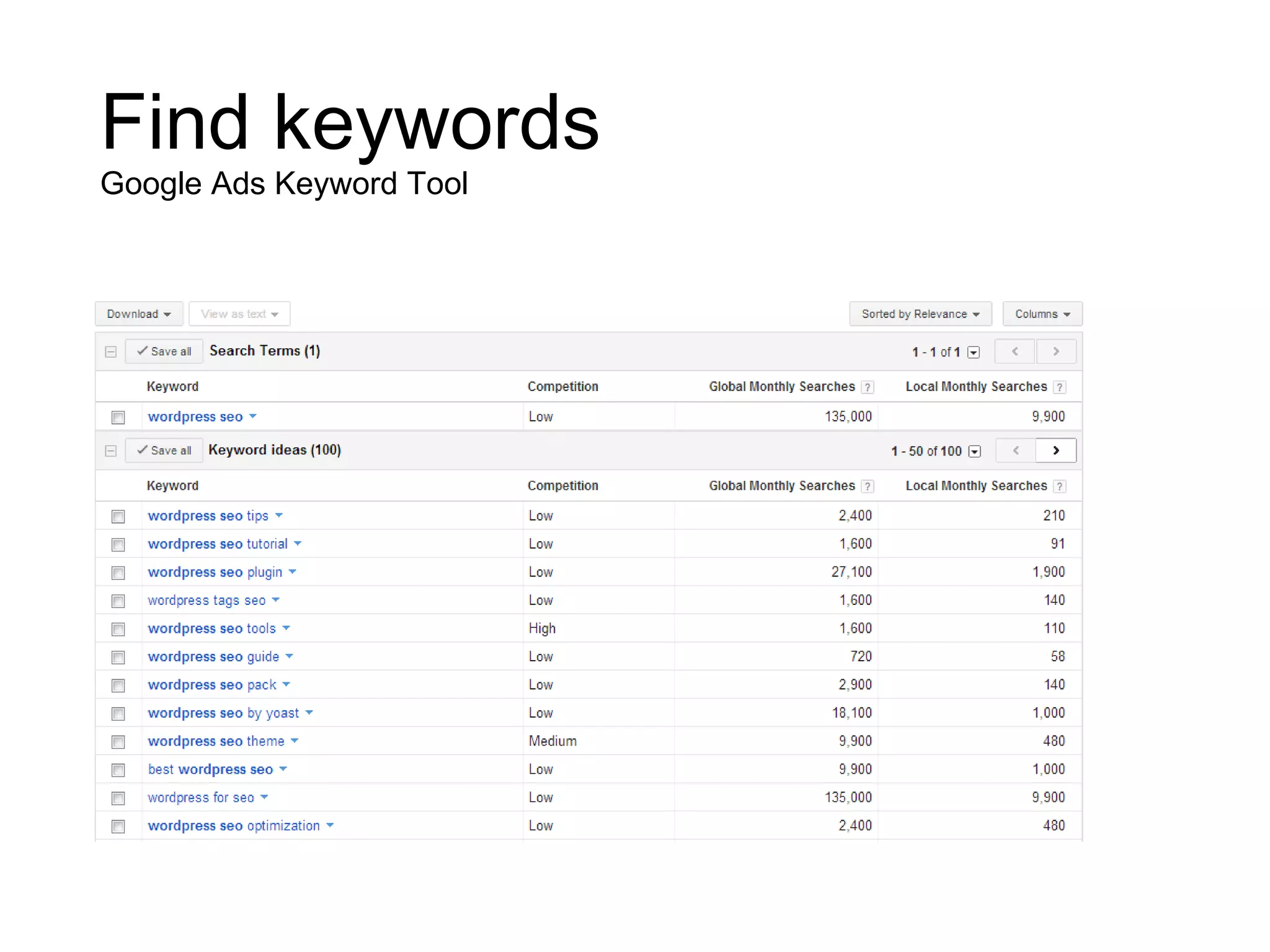Check the wordpress seo pack checkbox
Screen dimensions: 1270x952
[x=118, y=685]
